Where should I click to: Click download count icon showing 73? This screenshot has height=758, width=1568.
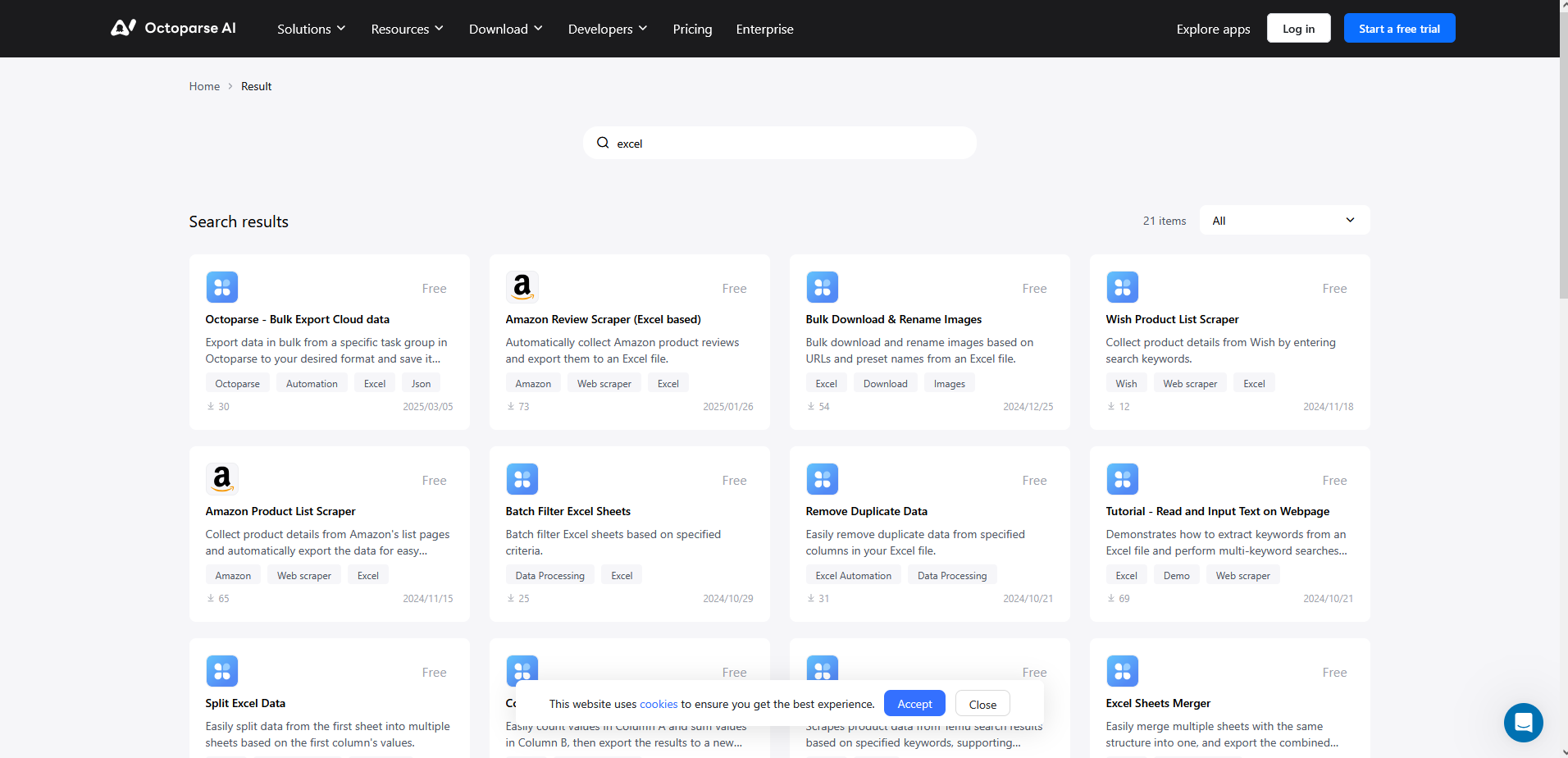coord(511,406)
